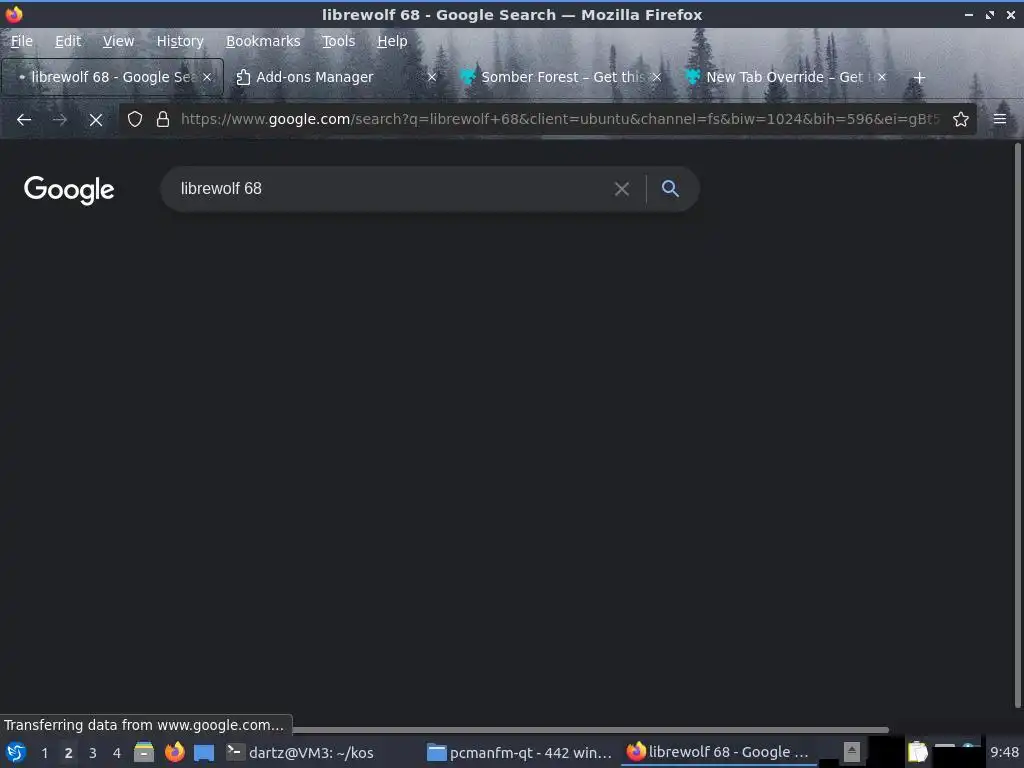
Task: Click the Google logo
Action: click(69, 190)
